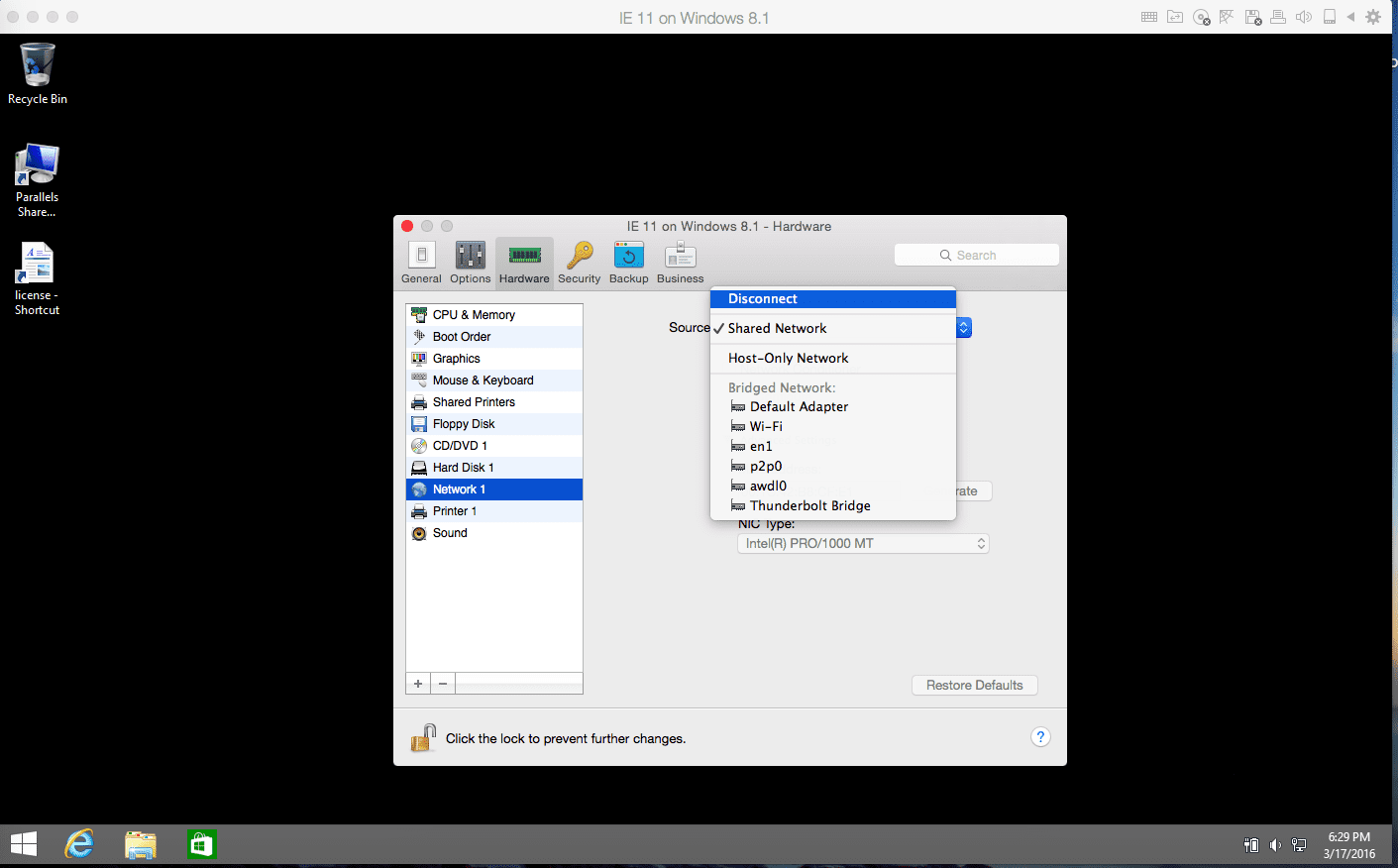Click the floppy disk status icon in title bar
Viewport: 1398px width, 868px height.
(x=1252, y=17)
